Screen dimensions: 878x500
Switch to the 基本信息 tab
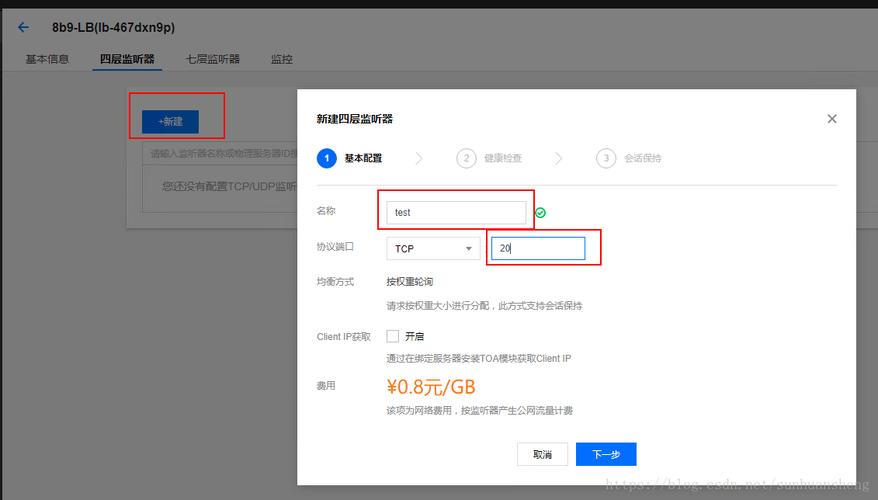click(47, 59)
